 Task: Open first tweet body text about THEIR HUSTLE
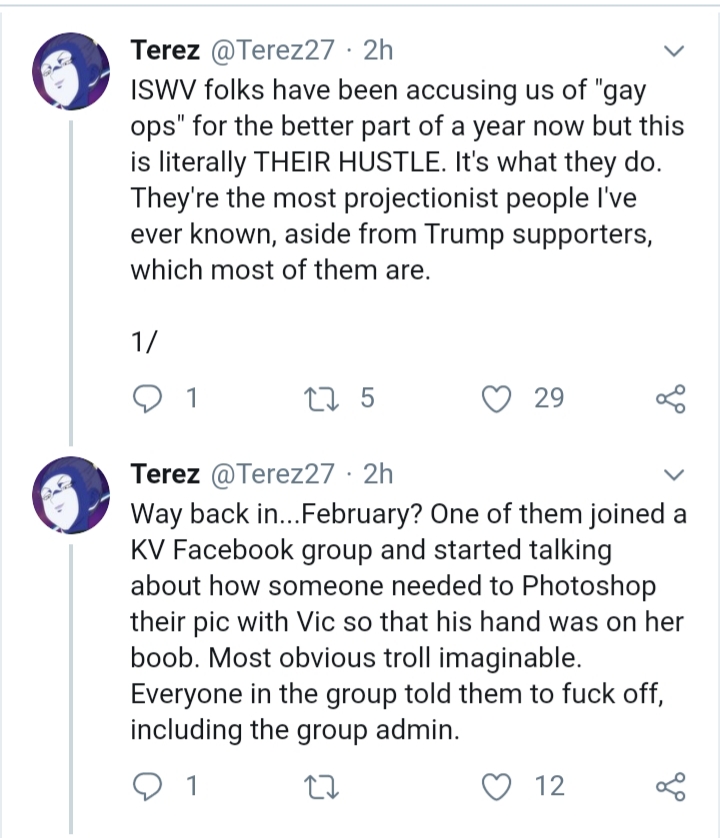click(x=407, y=180)
